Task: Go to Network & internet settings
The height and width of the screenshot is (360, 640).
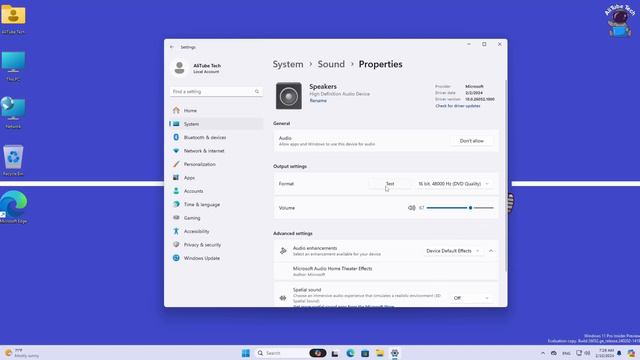Action: coord(216,151)
